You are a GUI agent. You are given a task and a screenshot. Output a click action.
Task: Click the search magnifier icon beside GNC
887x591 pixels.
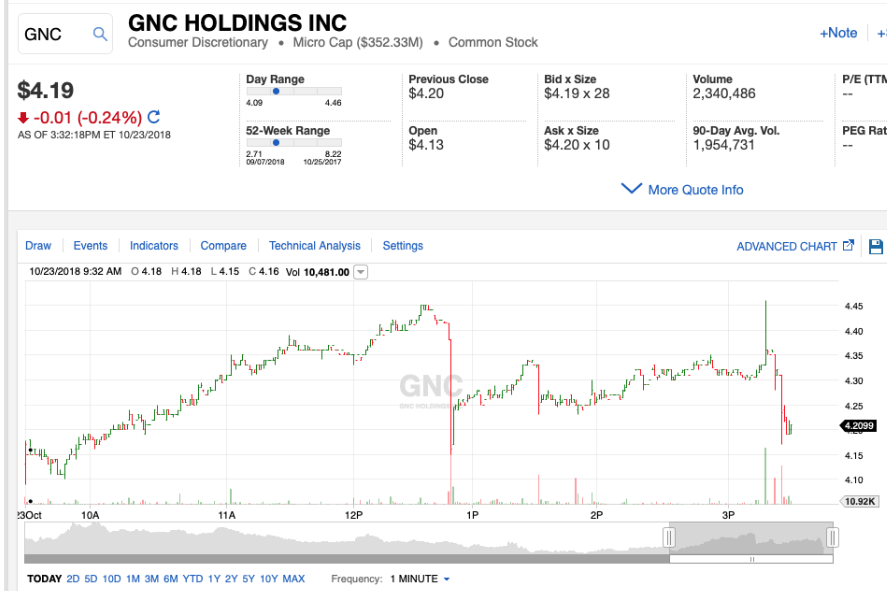100,34
